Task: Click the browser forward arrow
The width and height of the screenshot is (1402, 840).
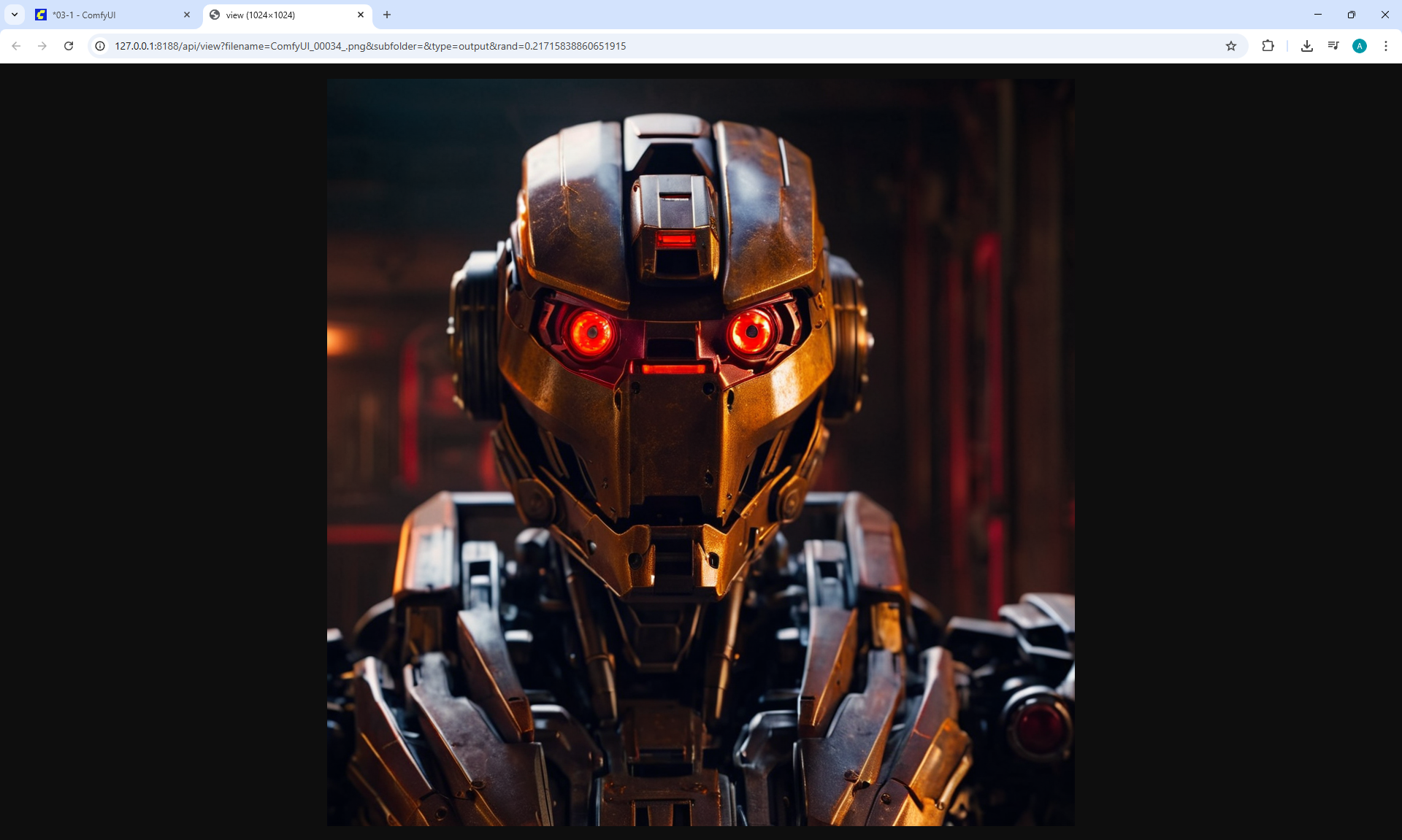Action: [42, 46]
